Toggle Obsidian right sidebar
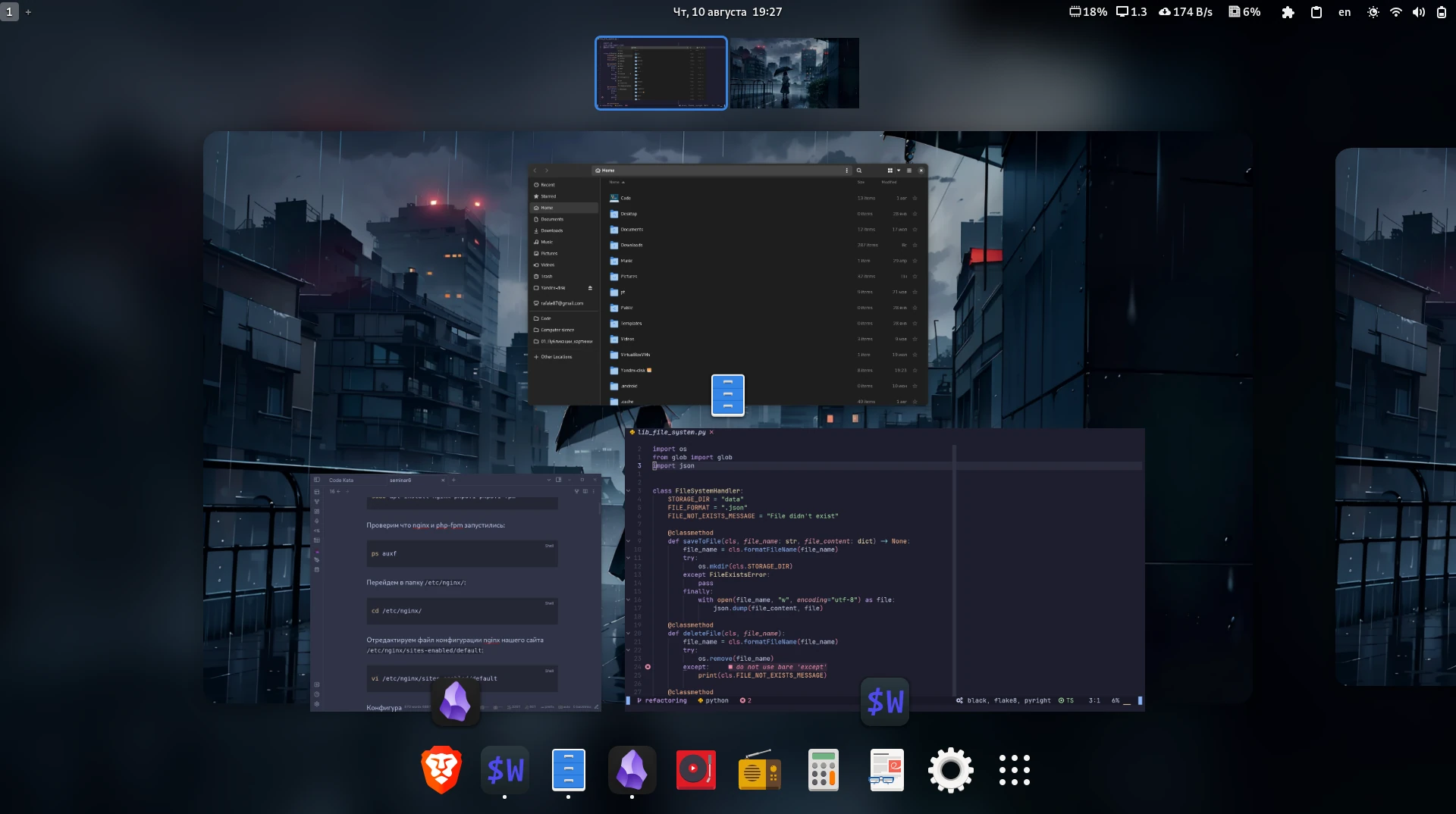The image size is (1456, 814). [x=559, y=480]
